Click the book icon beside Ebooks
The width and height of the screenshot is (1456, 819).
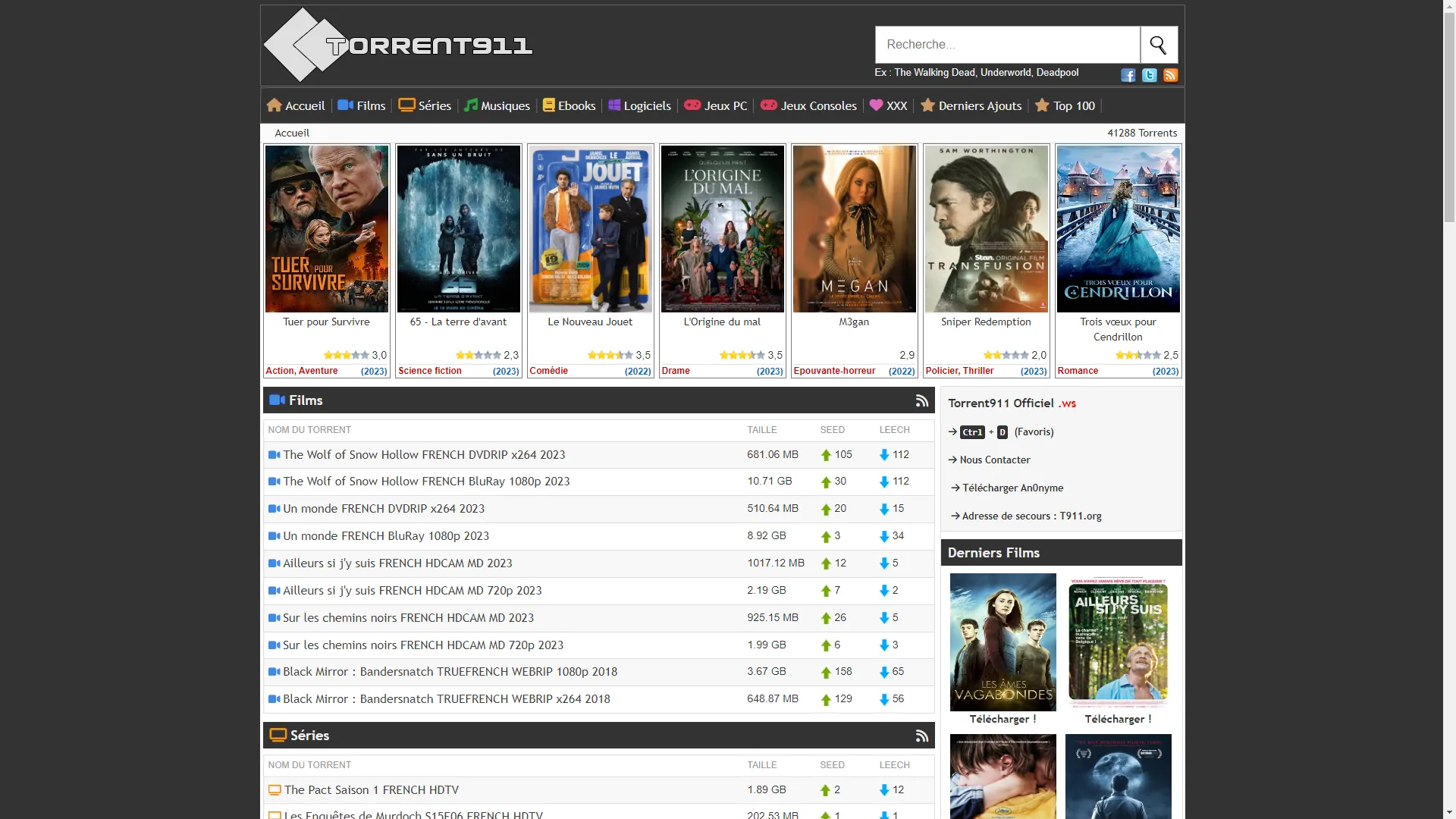[549, 105]
